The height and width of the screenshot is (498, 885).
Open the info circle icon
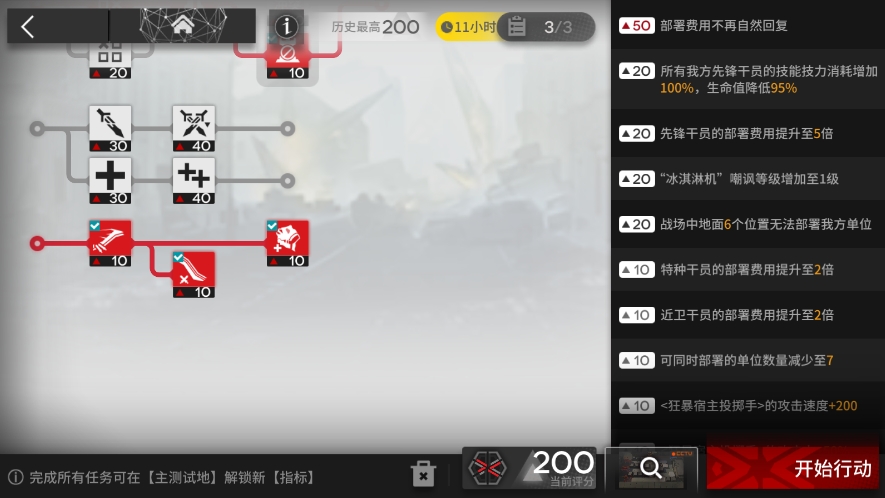point(286,26)
